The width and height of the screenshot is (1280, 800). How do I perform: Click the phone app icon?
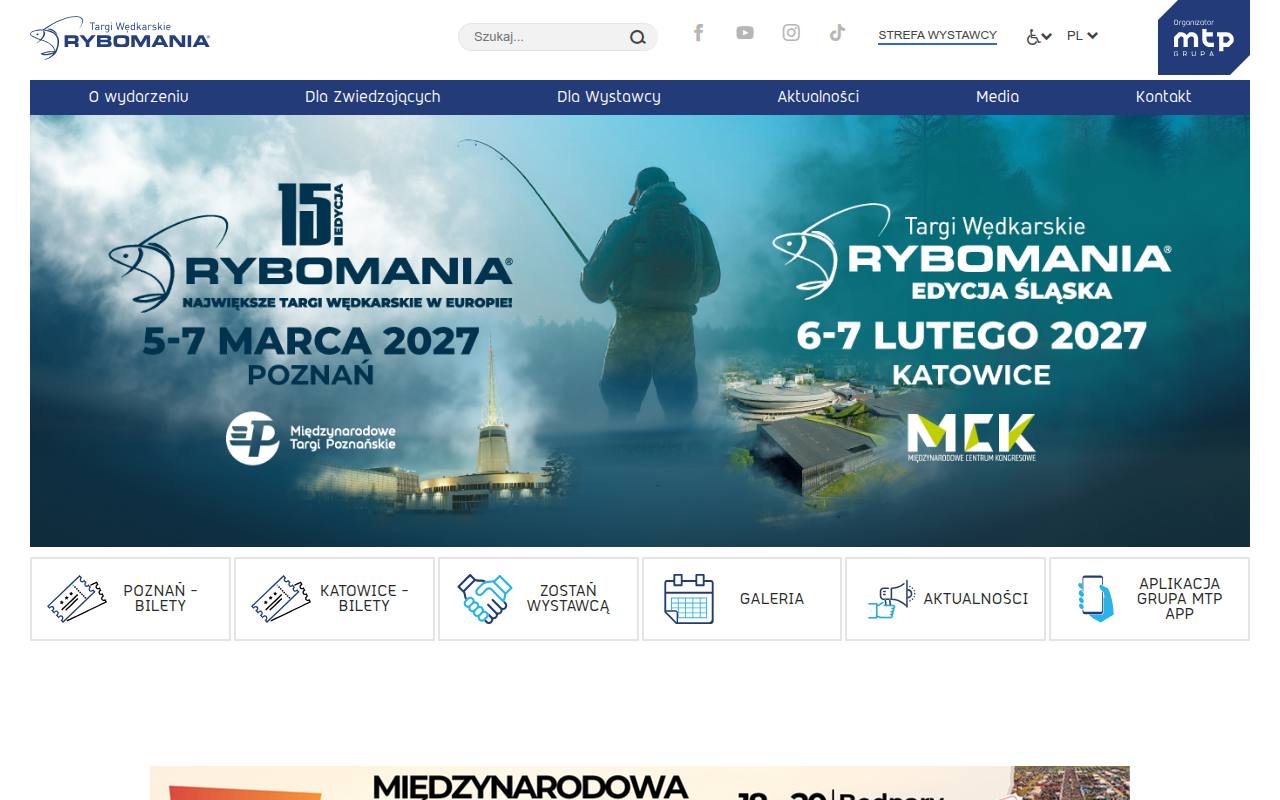click(x=1096, y=599)
